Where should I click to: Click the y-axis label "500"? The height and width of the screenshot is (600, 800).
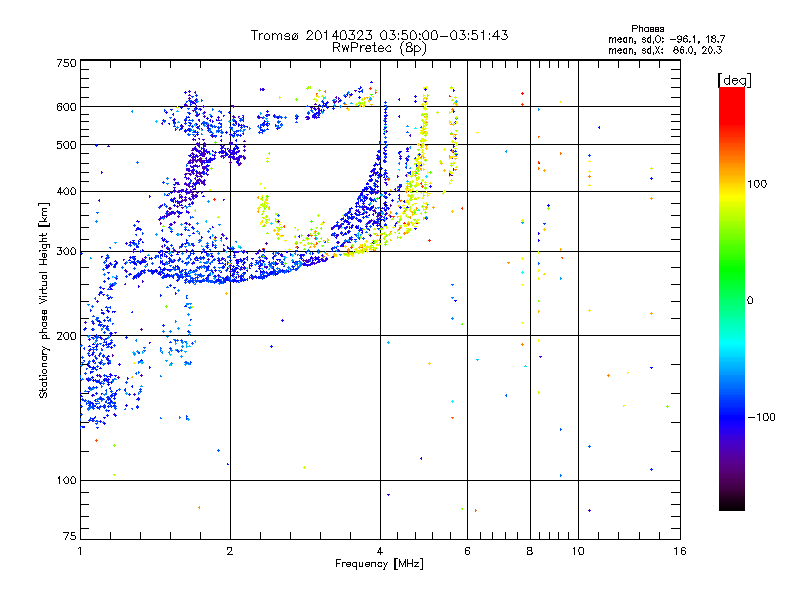(66, 145)
